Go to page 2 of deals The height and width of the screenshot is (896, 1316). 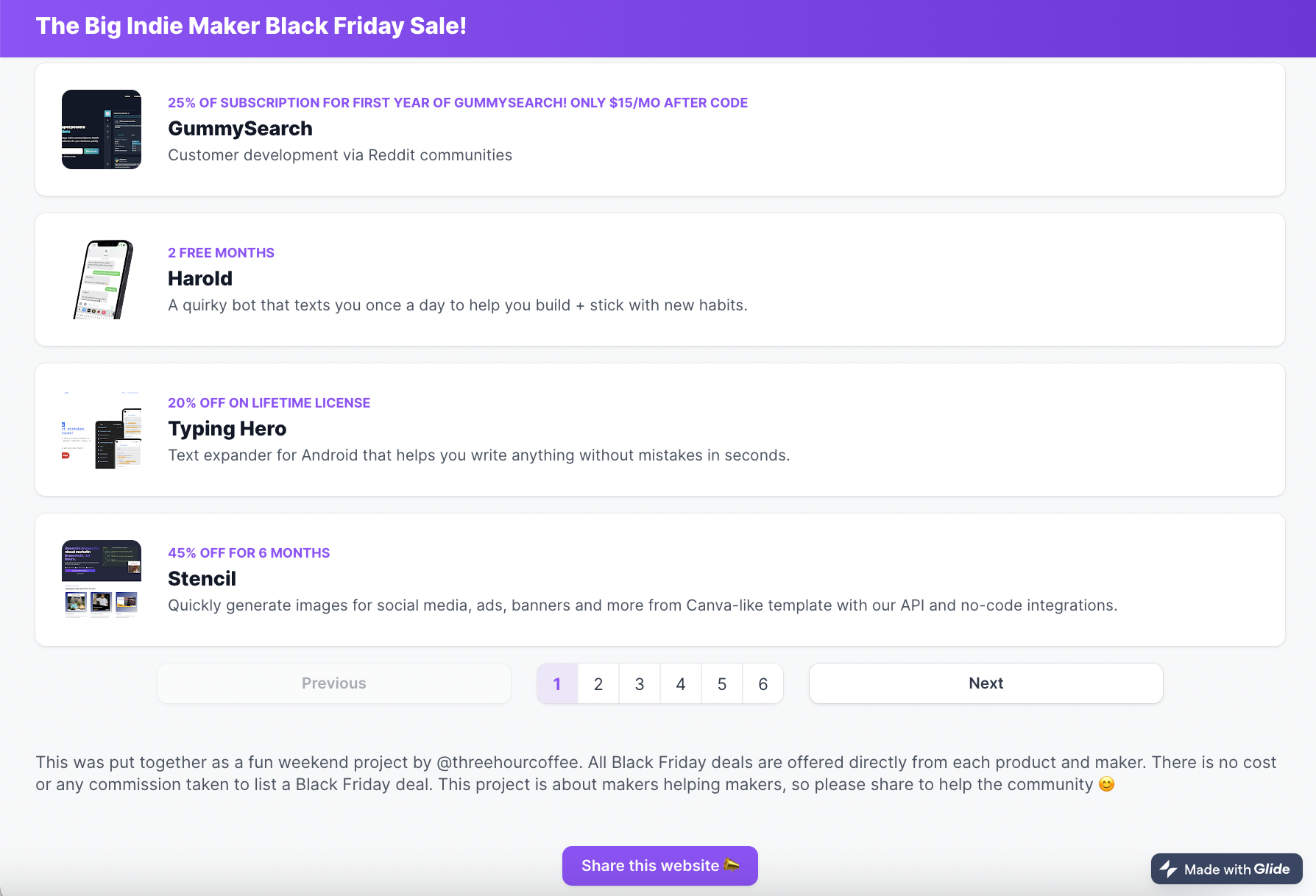coord(598,683)
